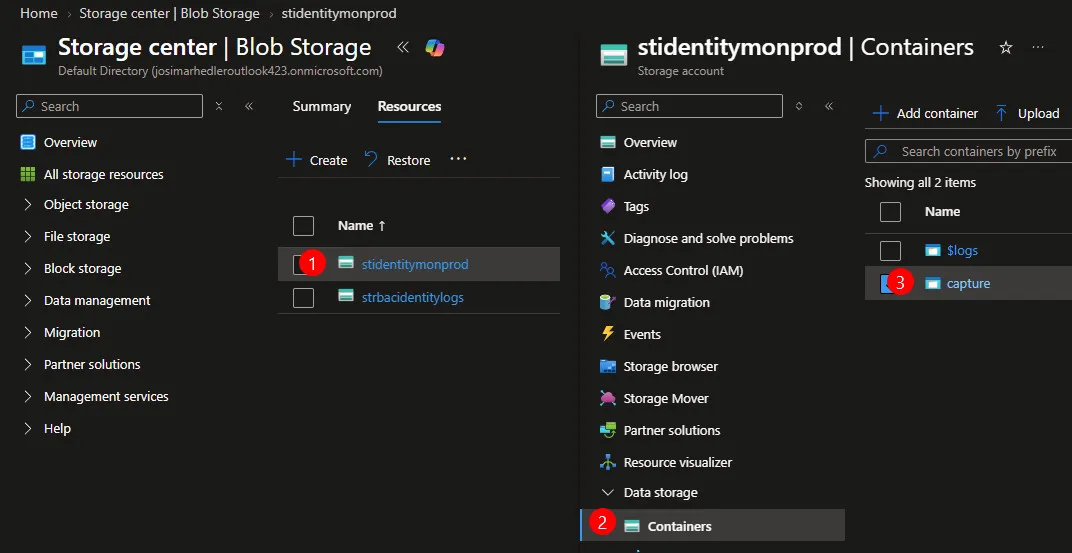
Task: Click the capture container icon
Action: pos(933,283)
